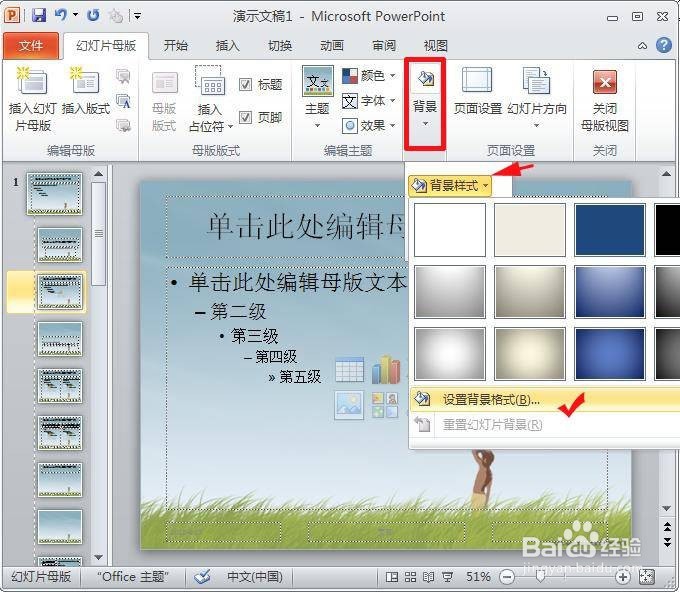Switch to Normal view via status bar
Viewport: 680px width, 592px height.
(392, 577)
